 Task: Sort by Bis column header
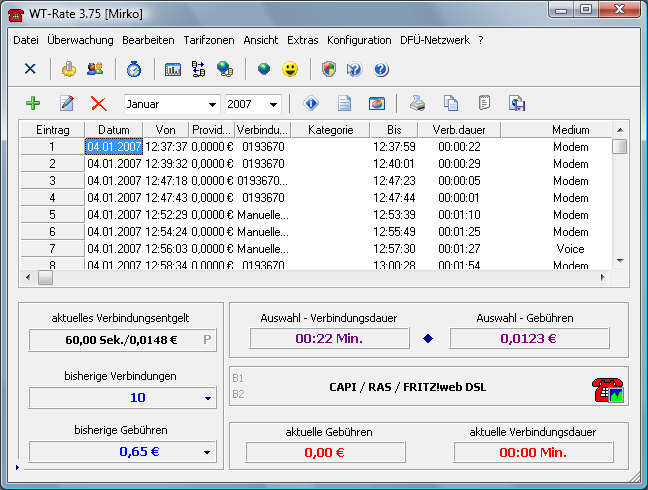[394, 130]
